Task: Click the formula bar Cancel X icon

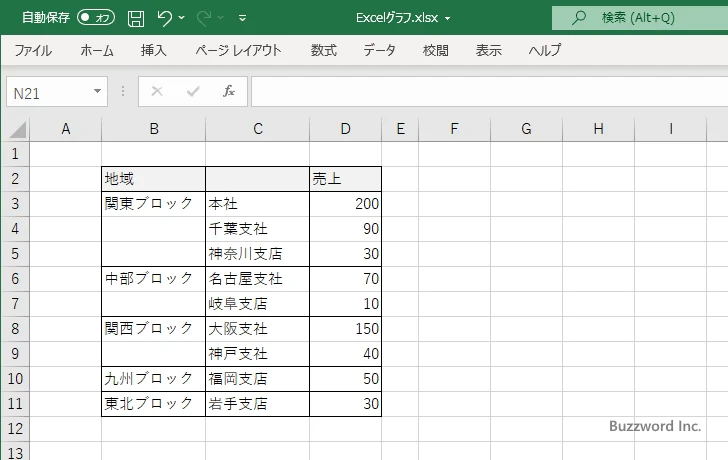Action: pos(157,91)
